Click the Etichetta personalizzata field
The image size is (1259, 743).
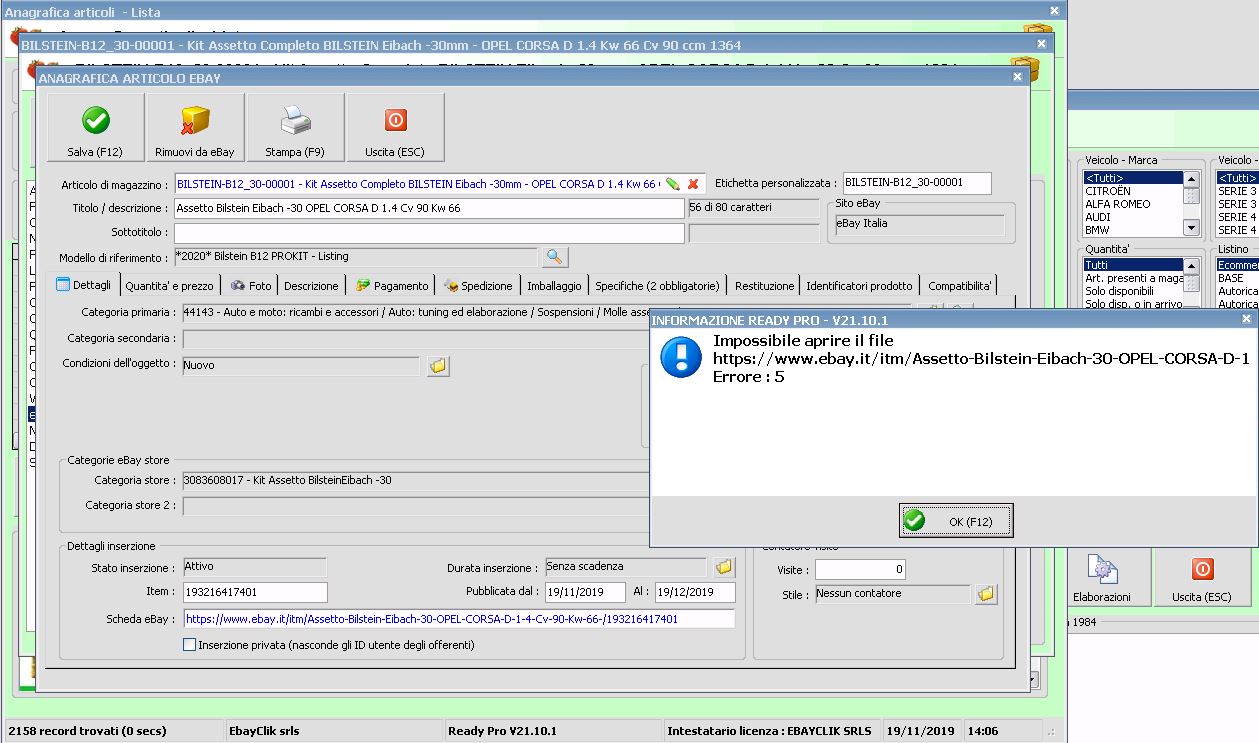917,183
